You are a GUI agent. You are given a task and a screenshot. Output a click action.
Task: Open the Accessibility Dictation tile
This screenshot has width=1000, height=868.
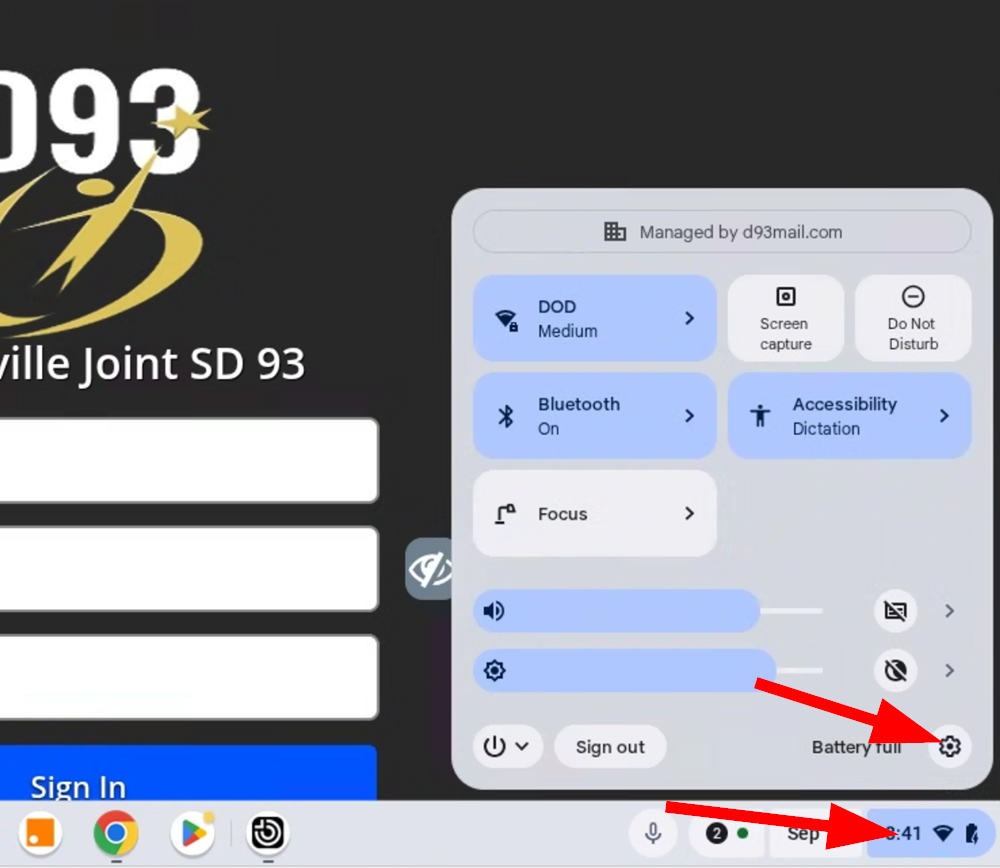848,416
